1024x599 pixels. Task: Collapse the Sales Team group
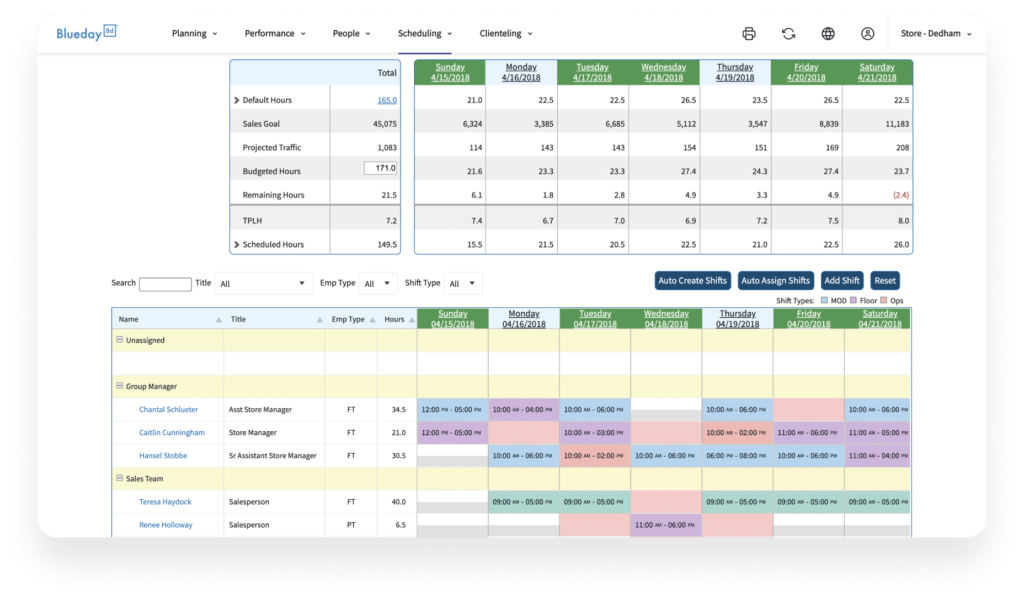[x=118, y=478]
